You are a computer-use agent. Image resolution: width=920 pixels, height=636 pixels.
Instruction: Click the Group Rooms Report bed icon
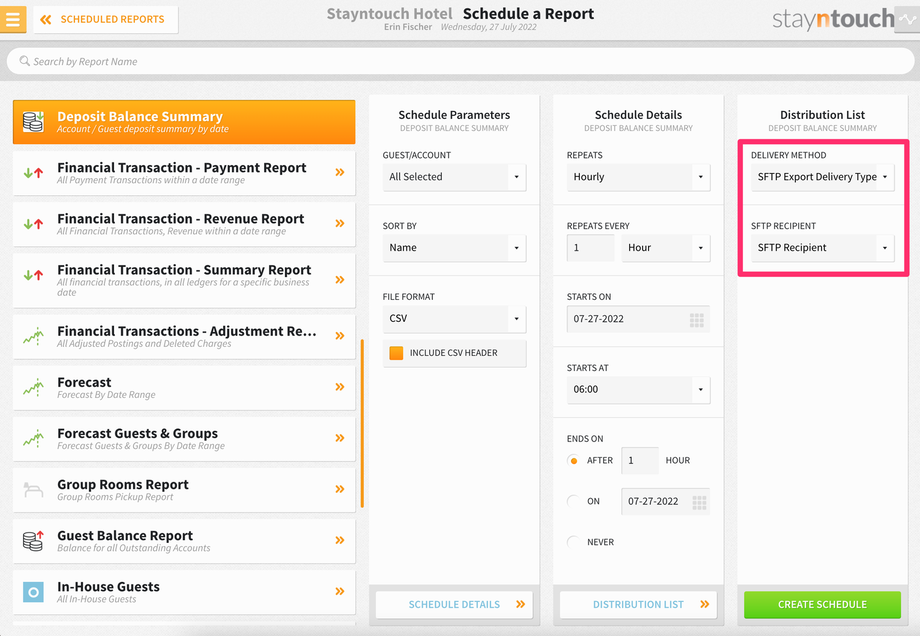tap(33, 489)
